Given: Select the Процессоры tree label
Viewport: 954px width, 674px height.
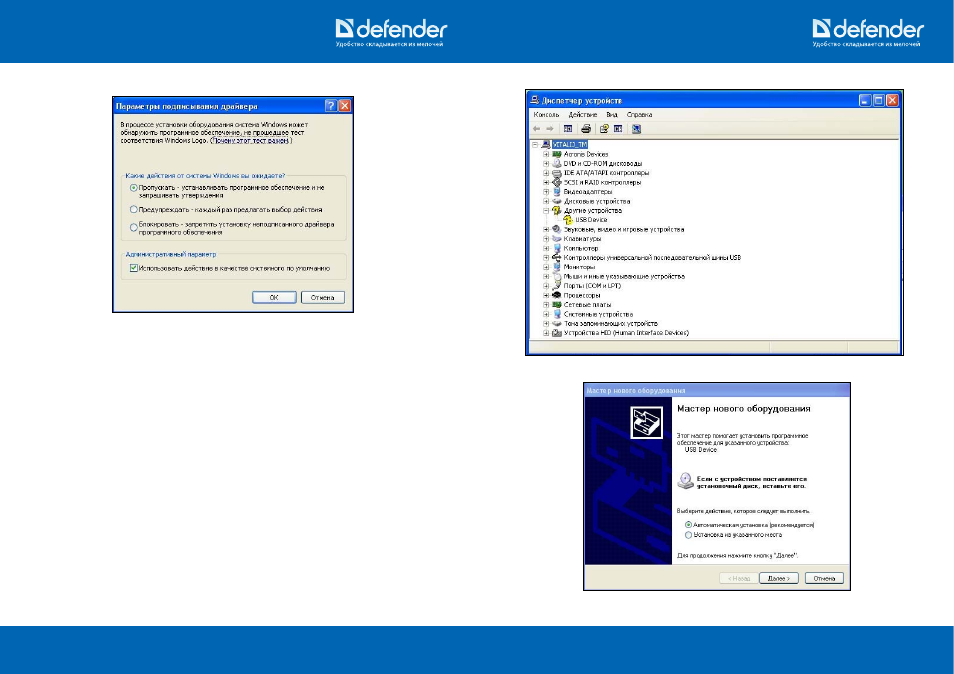Looking at the screenshot, I should [x=582, y=296].
